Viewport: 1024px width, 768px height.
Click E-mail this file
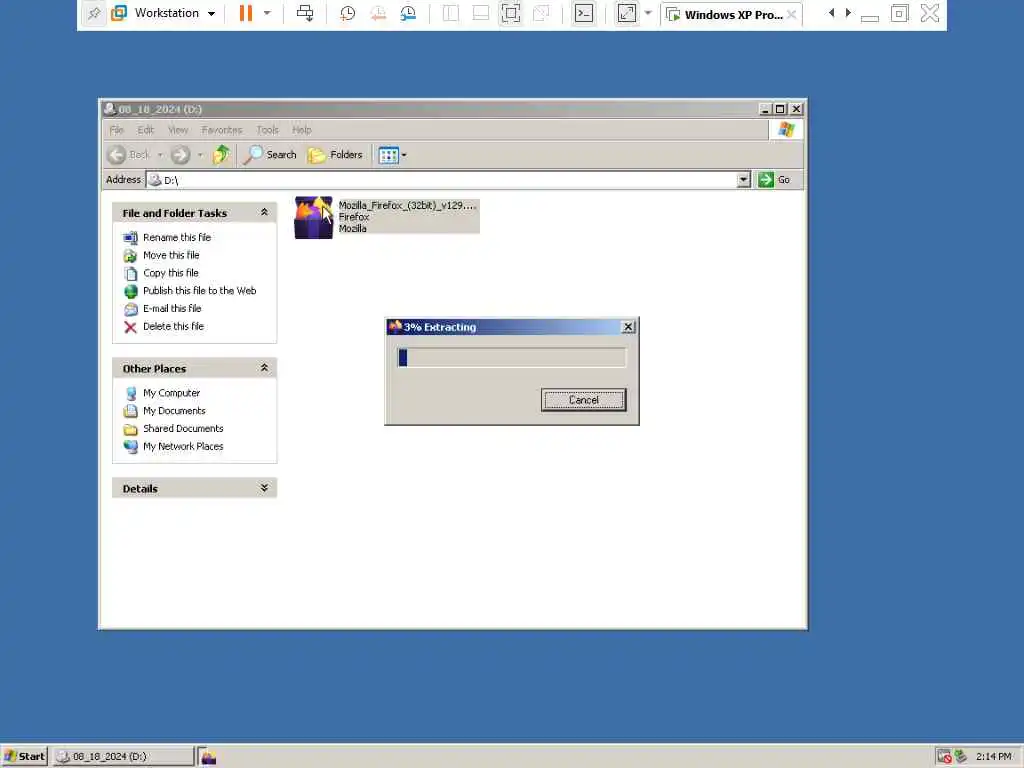point(172,308)
